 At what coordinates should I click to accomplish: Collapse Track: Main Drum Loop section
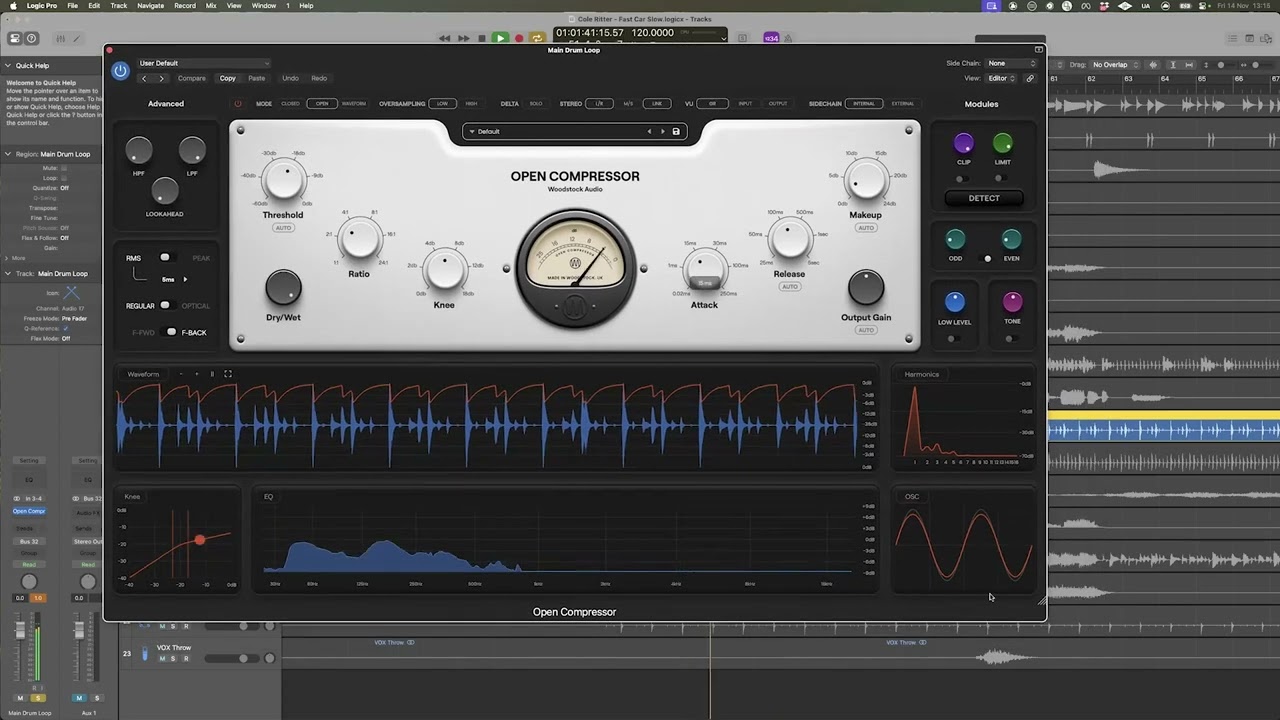[8, 273]
